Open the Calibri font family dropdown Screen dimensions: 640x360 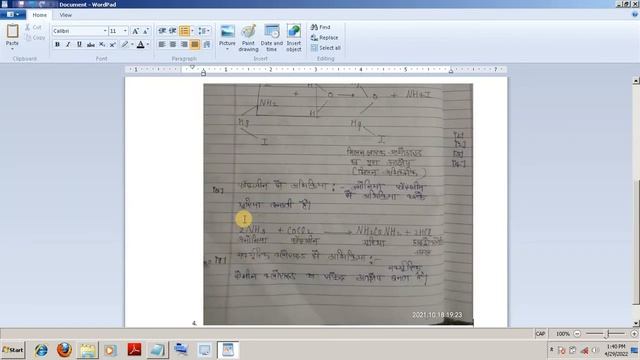coord(105,31)
